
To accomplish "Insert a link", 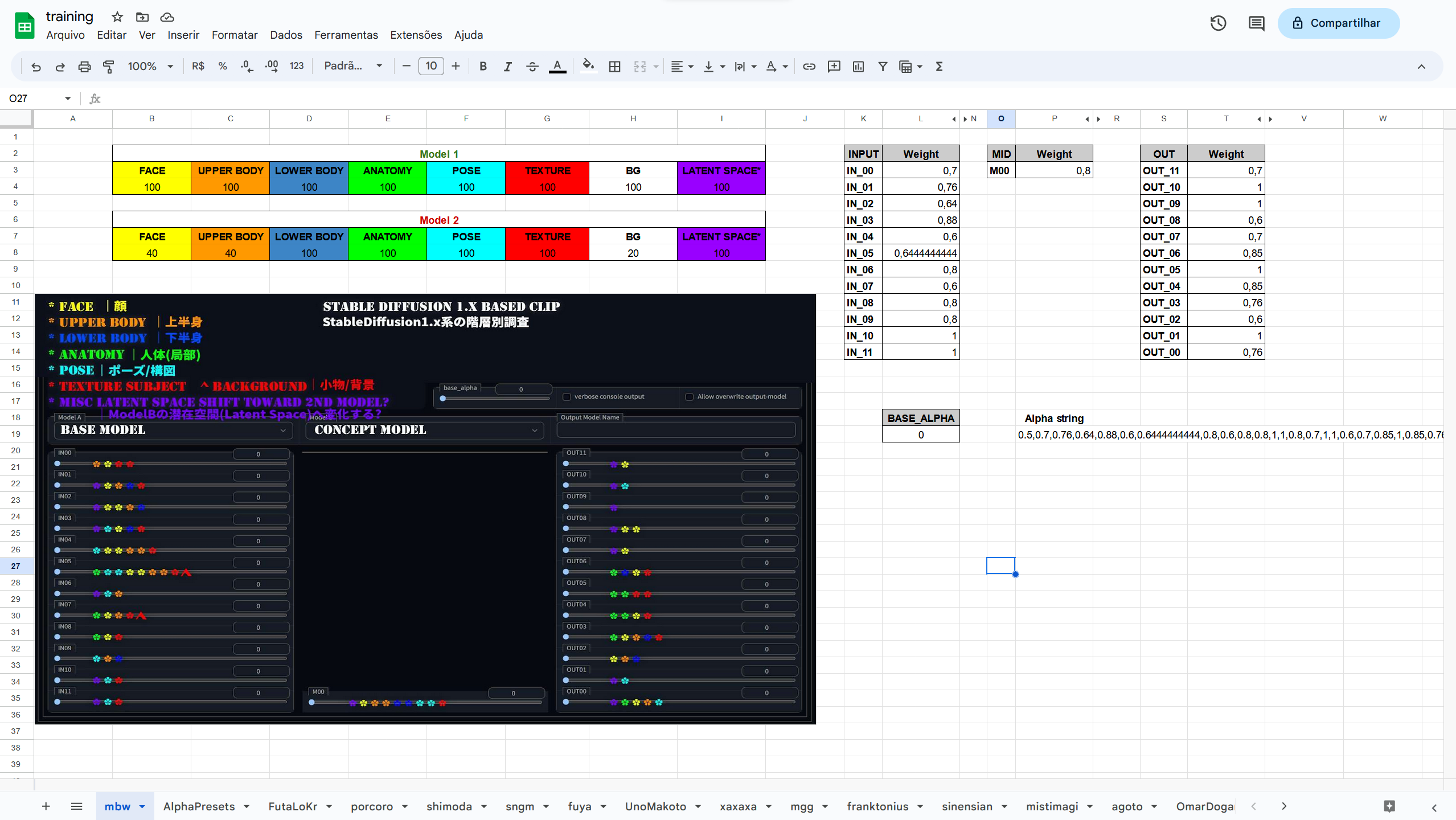I will [809, 67].
